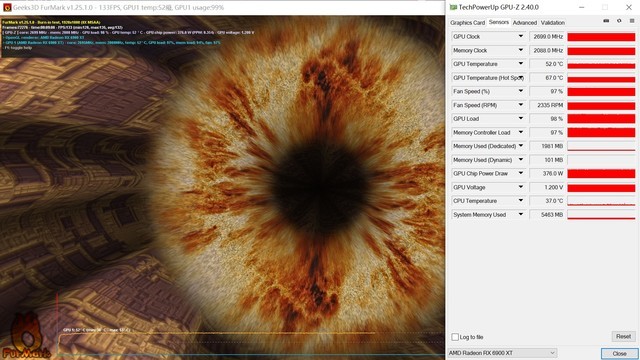Click the GPU Temperature history graph
Image resolution: width=640 pixels, height=360 pixels.
[x=601, y=64]
